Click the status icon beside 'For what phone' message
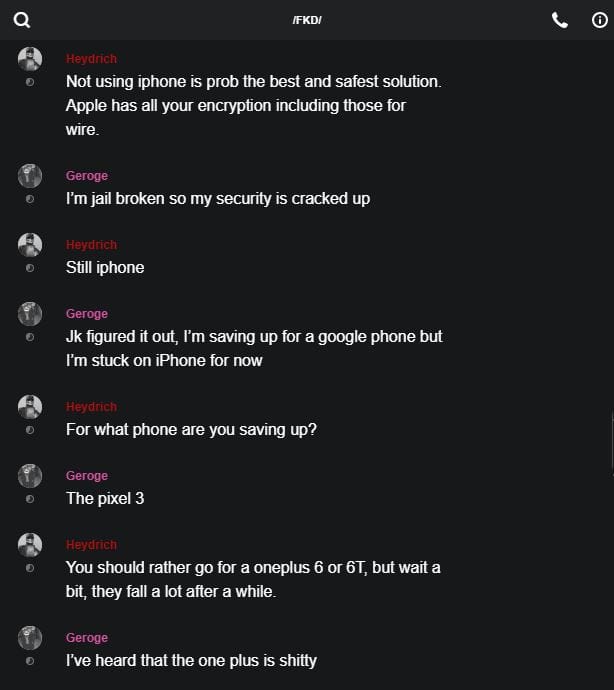This screenshot has width=614, height=690. pos(30,430)
